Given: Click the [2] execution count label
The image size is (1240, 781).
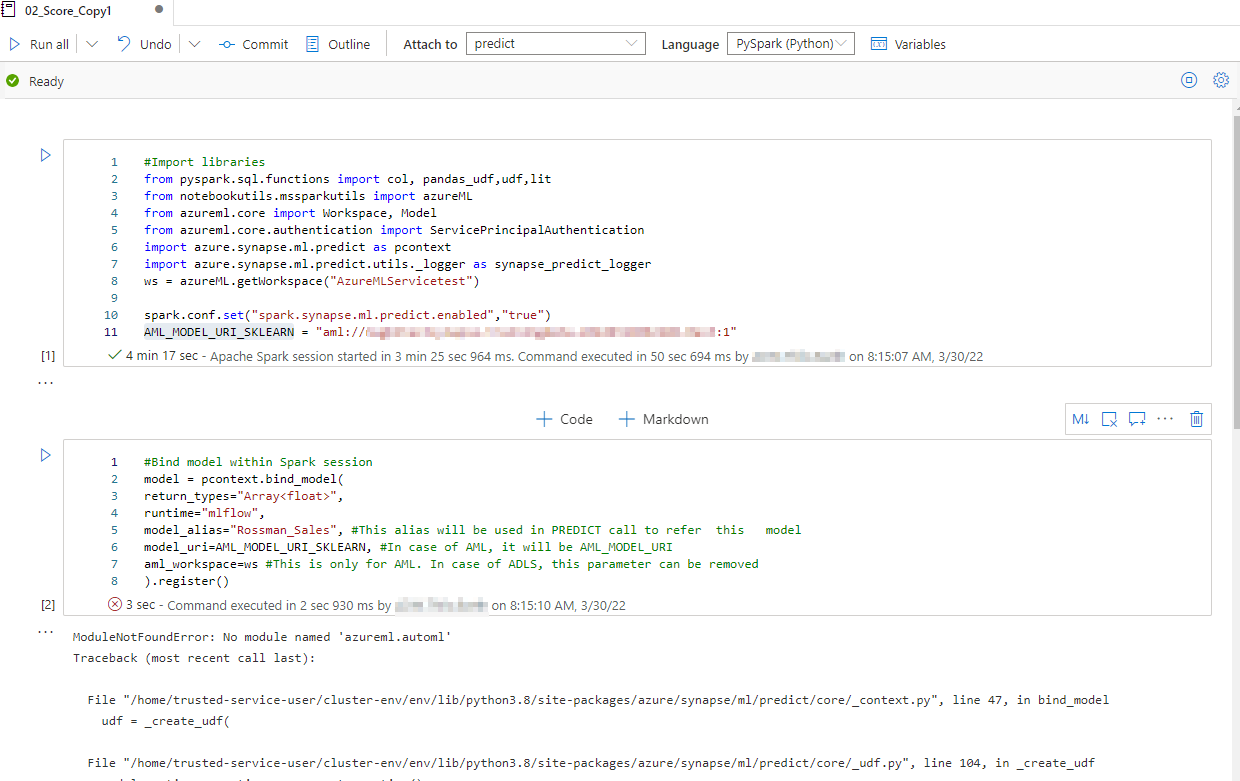Looking at the screenshot, I should (x=48, y=605).
